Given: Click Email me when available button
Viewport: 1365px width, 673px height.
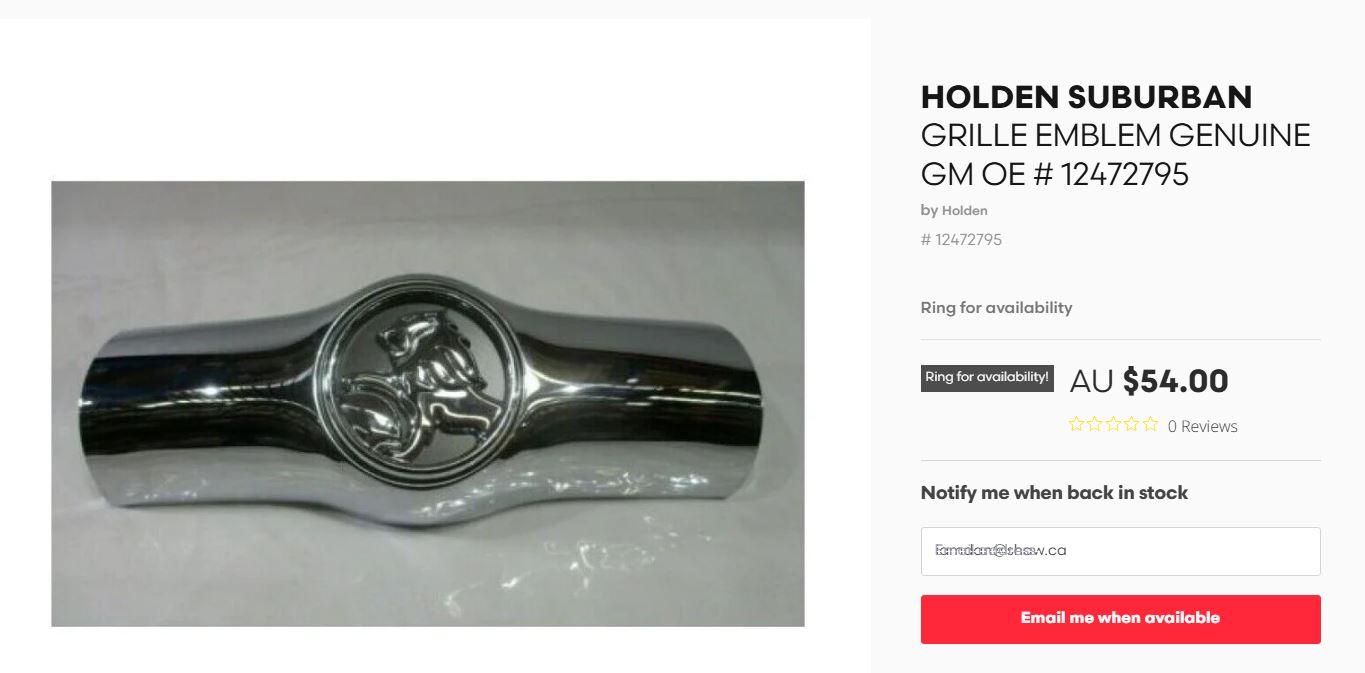Looking at the screenshot, I should point(1120,619).
